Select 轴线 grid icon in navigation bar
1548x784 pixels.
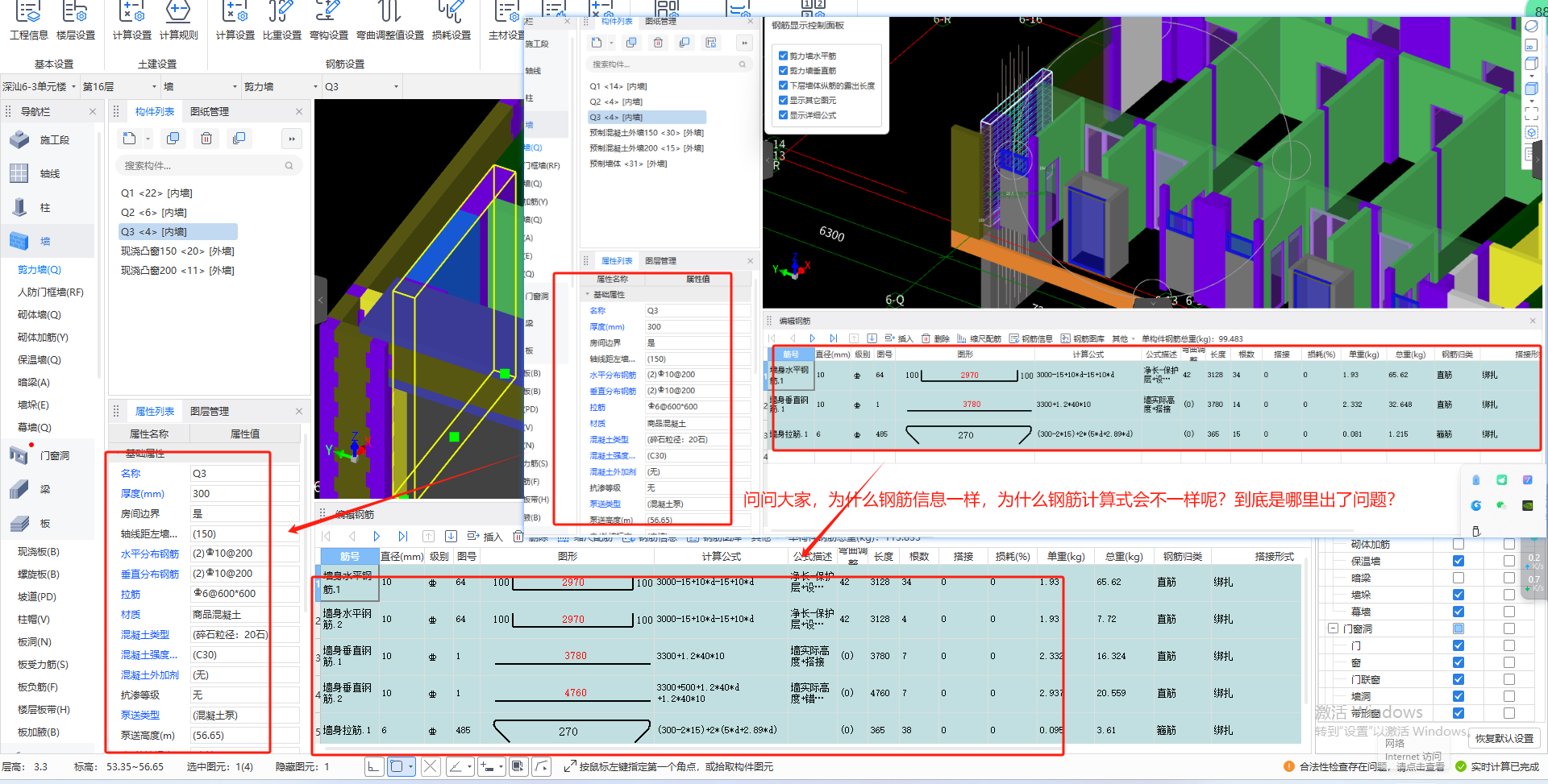coord(19,173)
